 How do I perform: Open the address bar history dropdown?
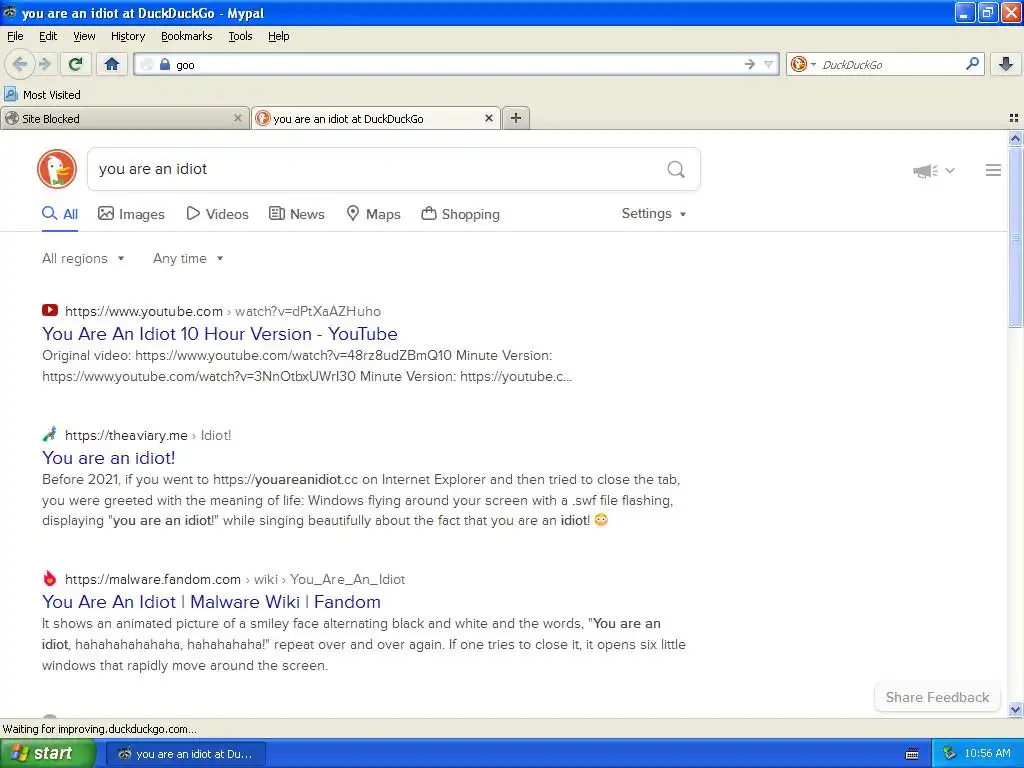(769, 64)
